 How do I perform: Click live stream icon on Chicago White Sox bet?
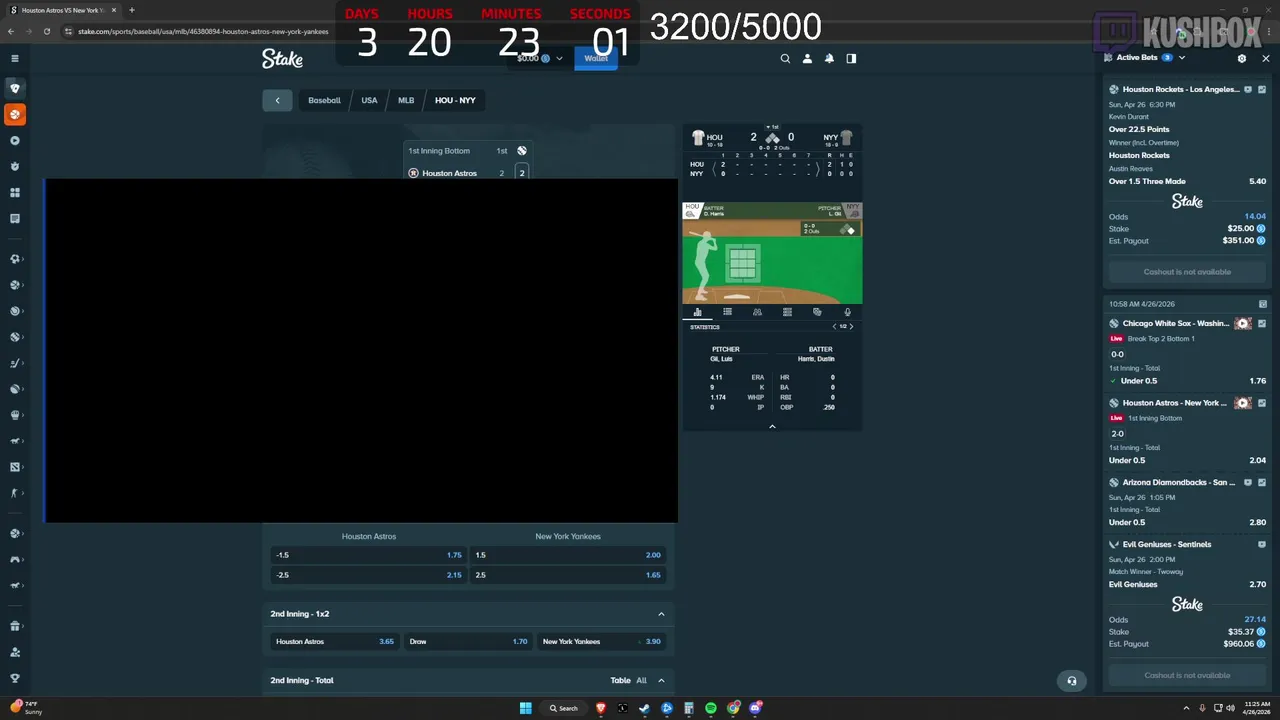1243,323
